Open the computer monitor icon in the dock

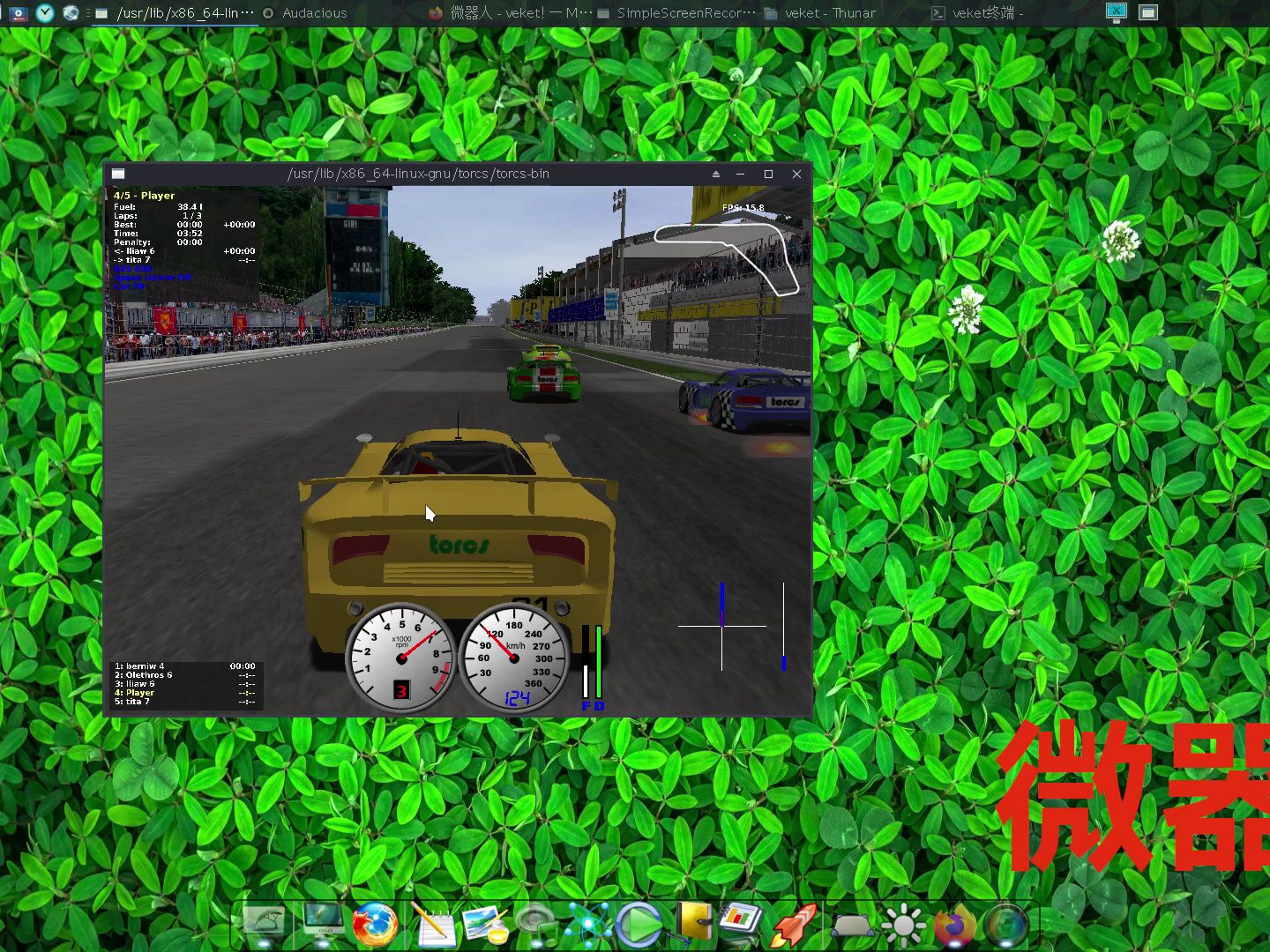coord(324,924)
